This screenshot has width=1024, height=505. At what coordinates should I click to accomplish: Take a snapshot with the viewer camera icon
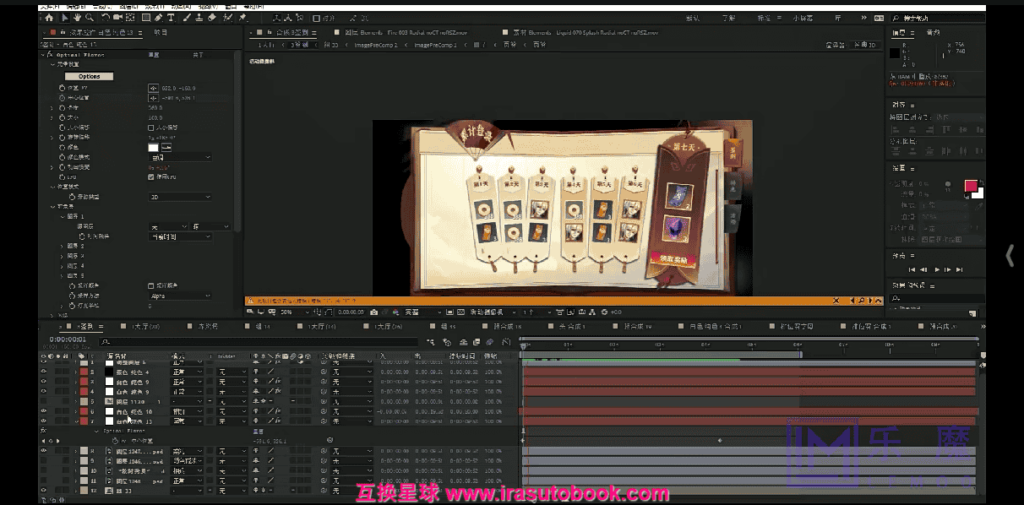tap(374, 312)
